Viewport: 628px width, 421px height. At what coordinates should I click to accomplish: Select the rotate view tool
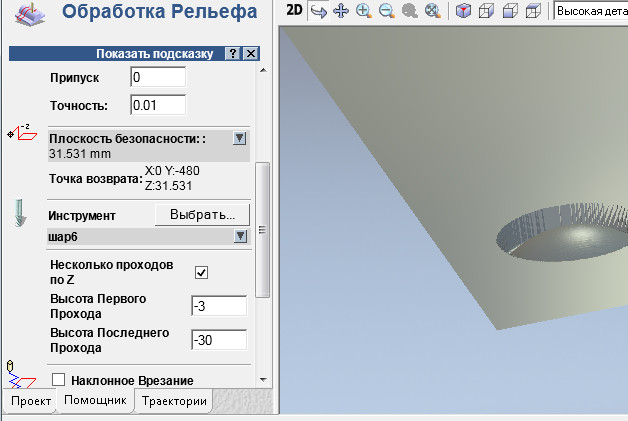[x=318, y=12]
